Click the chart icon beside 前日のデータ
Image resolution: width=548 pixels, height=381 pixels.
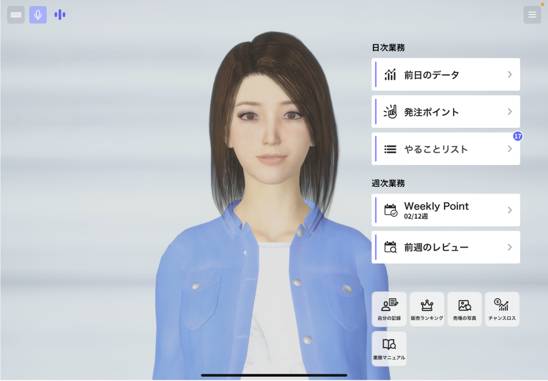pyautogui.click(x=390, y=74)
